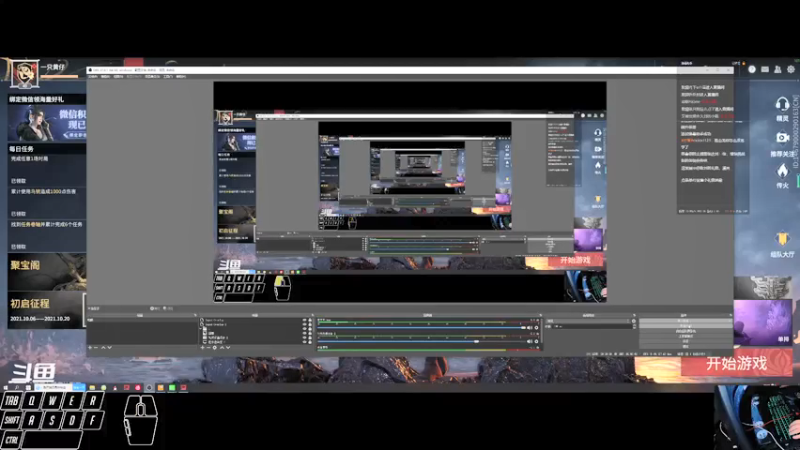Move the scene down with the Scenes arrow
800x450 pixels.
pos(109,348)
